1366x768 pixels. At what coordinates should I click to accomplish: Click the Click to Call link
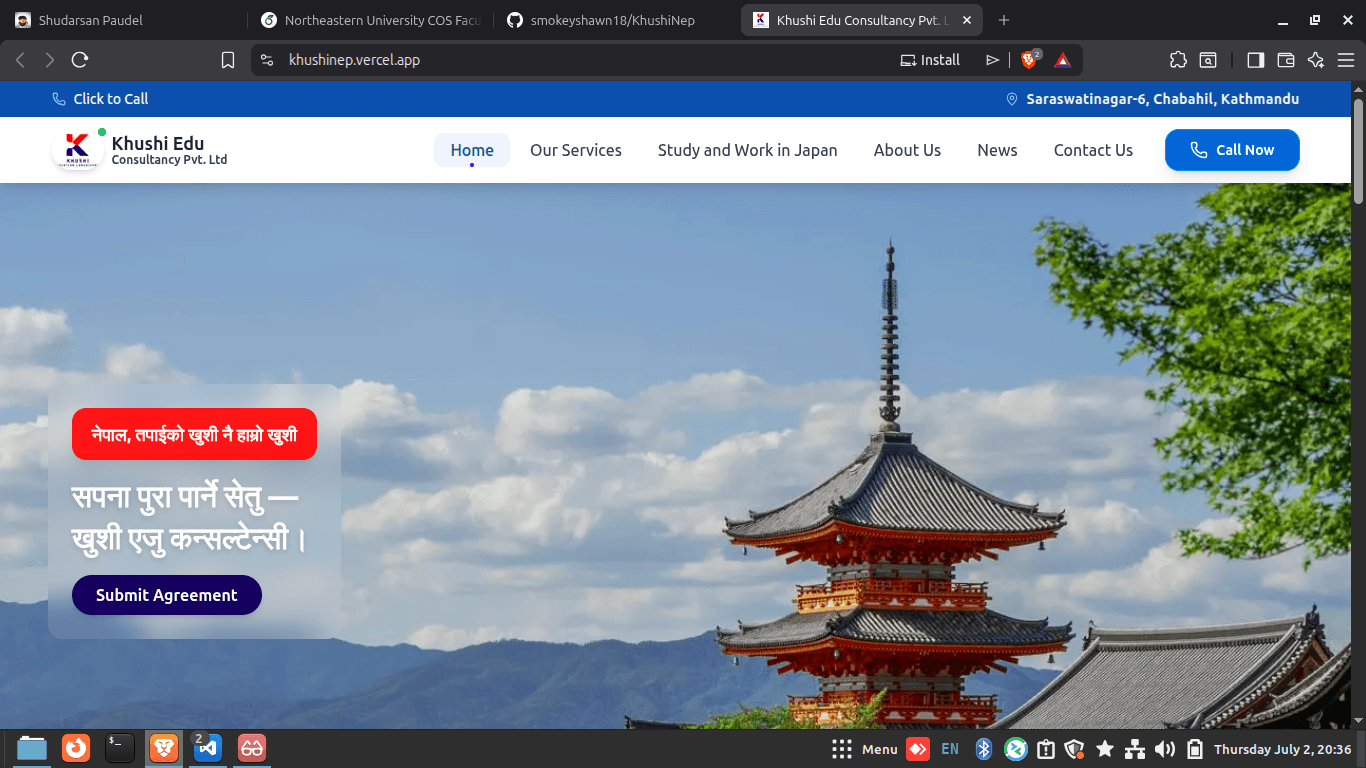point(100,99)
